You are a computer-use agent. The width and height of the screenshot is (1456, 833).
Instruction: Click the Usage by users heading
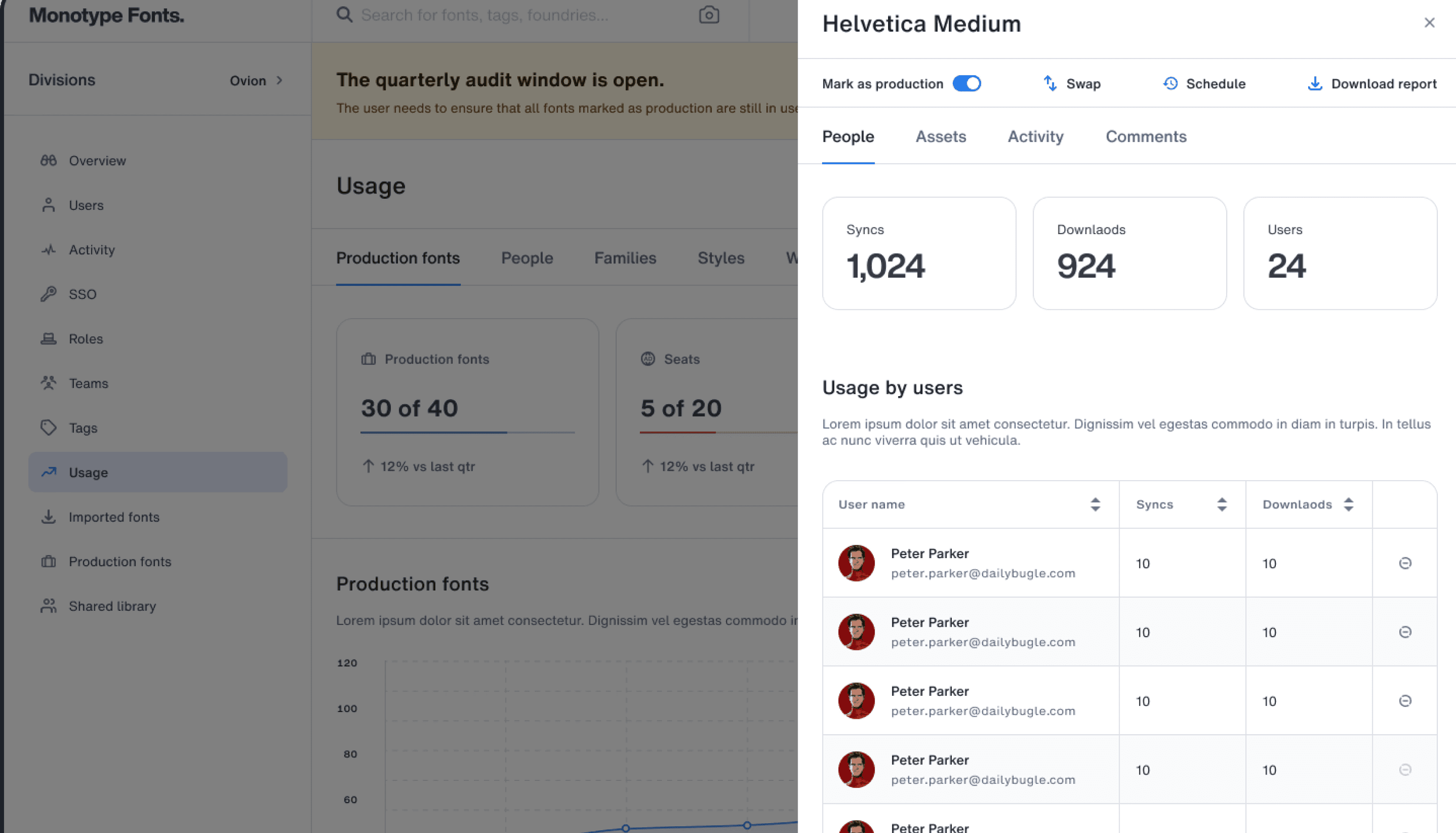tap(892, 388)
